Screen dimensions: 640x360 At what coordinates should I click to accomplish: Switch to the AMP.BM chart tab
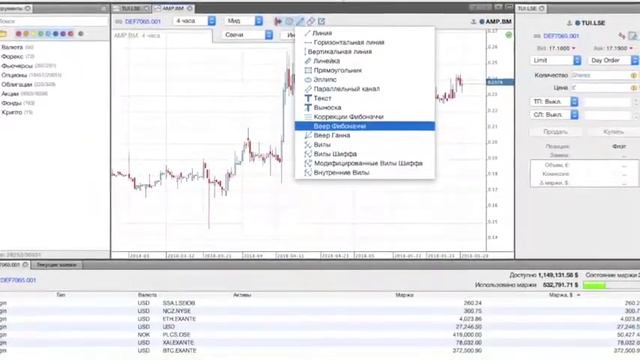pyautogui.click(x=173, y=8)
